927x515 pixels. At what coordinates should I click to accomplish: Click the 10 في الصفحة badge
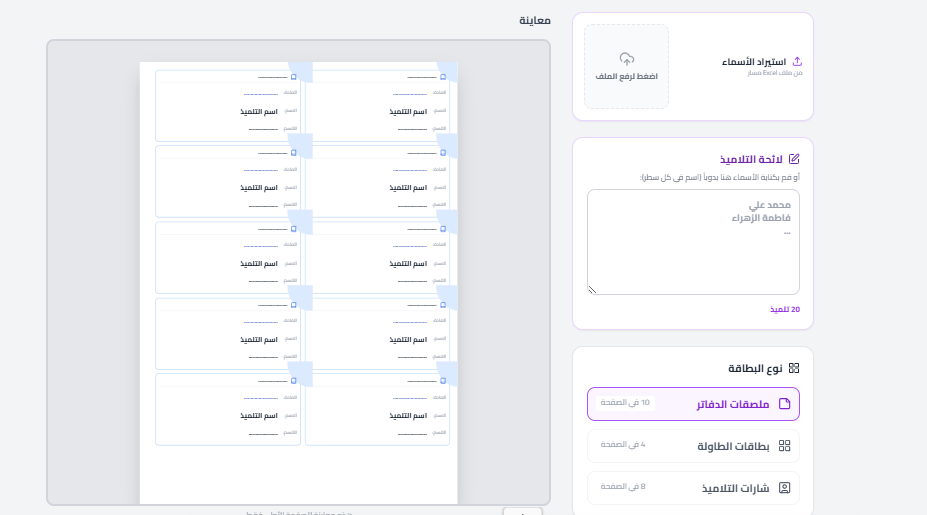tap(625, 403)
